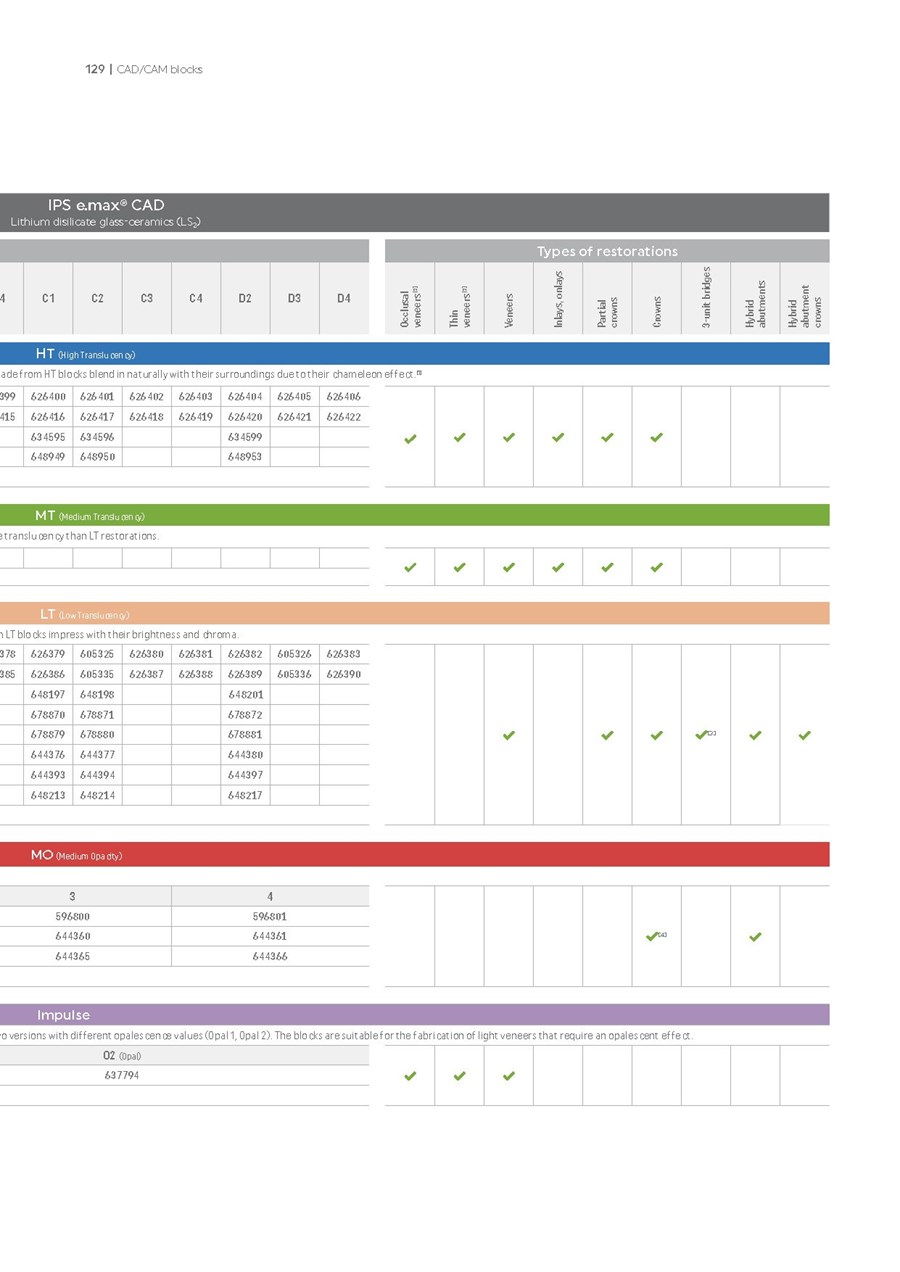
Task: Click the HT row Occlusal veneers checkmark
Action: coord(410,437)
